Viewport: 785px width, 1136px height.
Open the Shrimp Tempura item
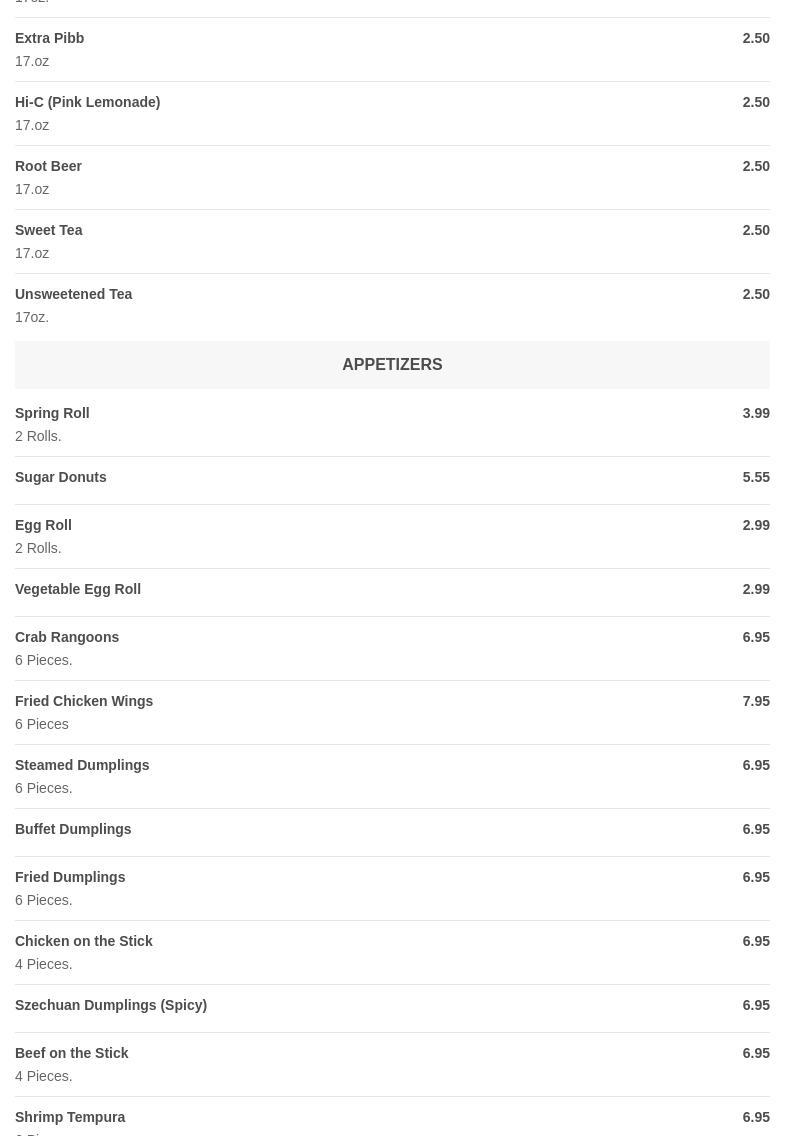[x=70, y=1117]
